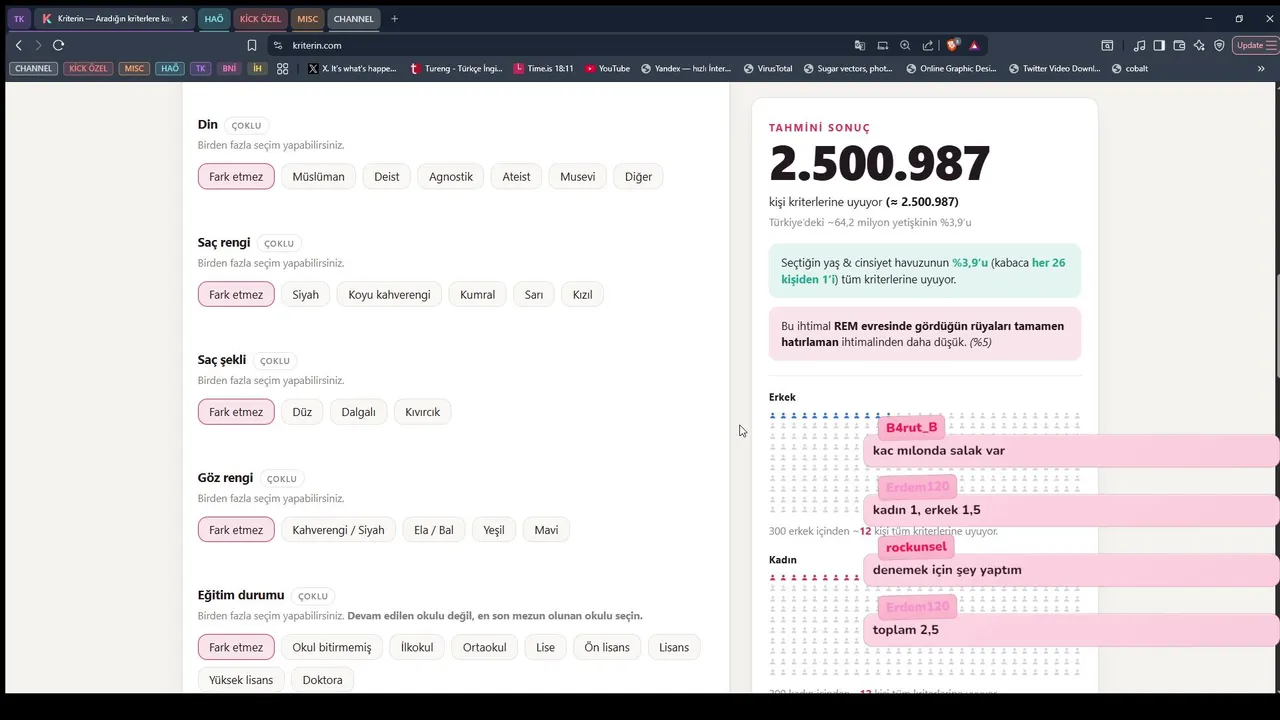
Task: Open Leo AI sparkle icon
Action: [x=1199, y=45]
